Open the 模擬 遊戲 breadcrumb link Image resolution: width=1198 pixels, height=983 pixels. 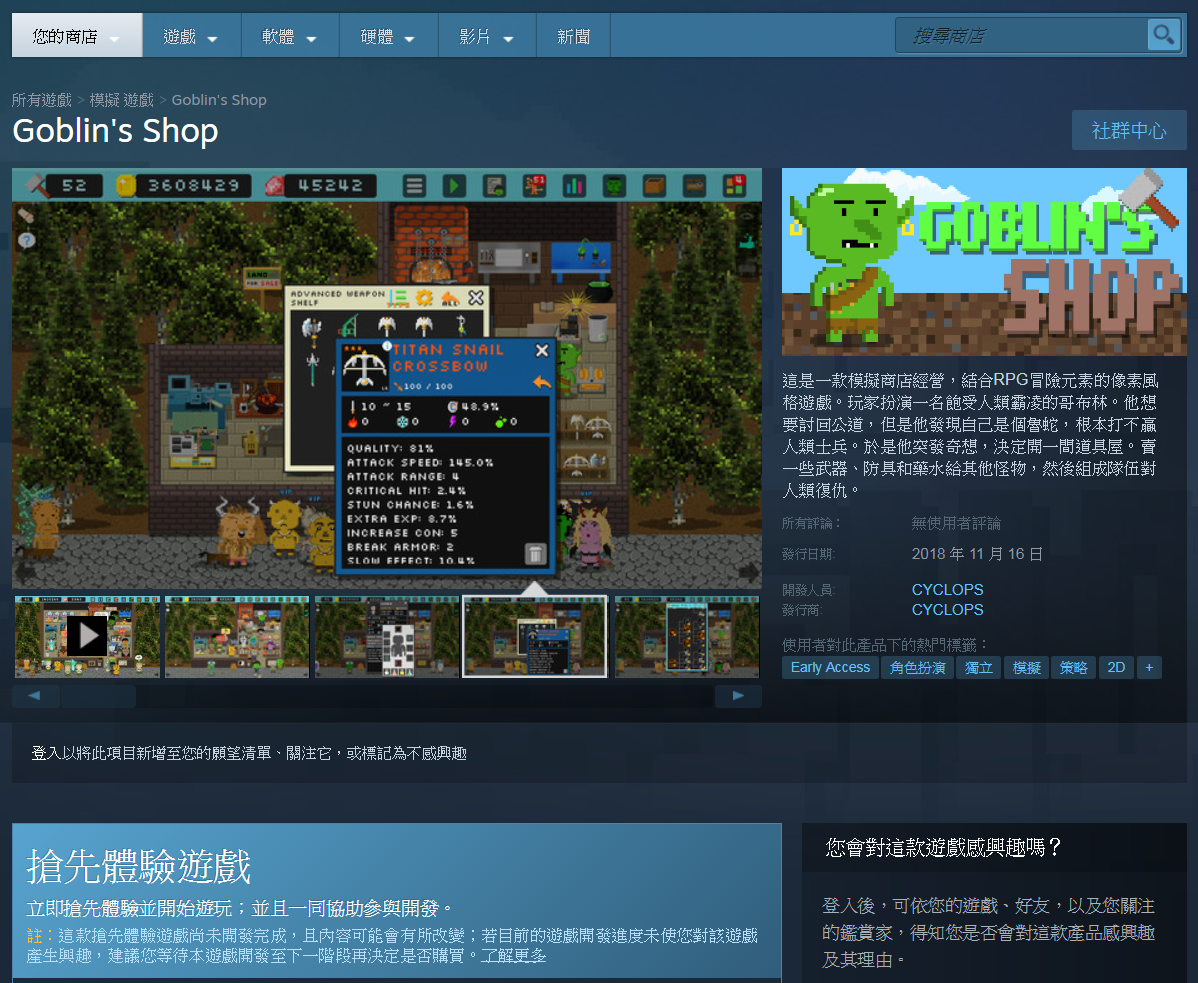pos(121,100)
